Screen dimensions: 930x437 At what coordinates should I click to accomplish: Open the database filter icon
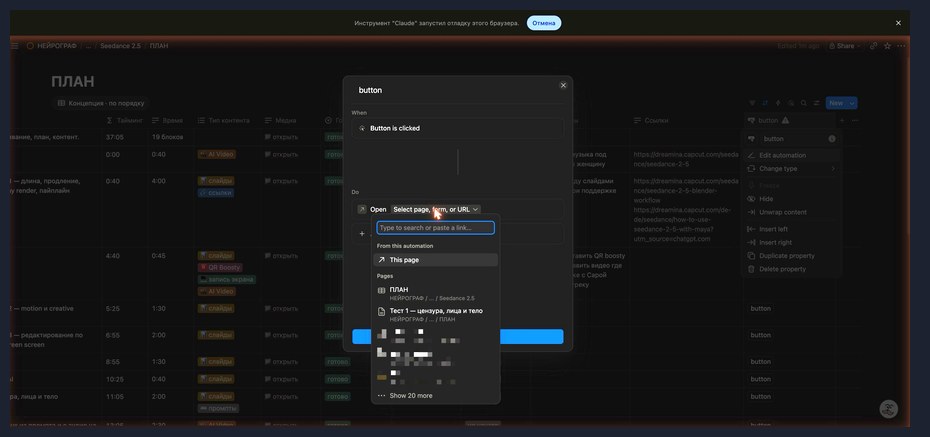[752, 103]
